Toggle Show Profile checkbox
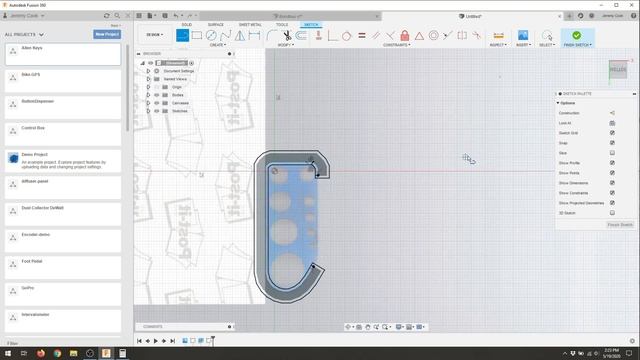 (612, 163)
